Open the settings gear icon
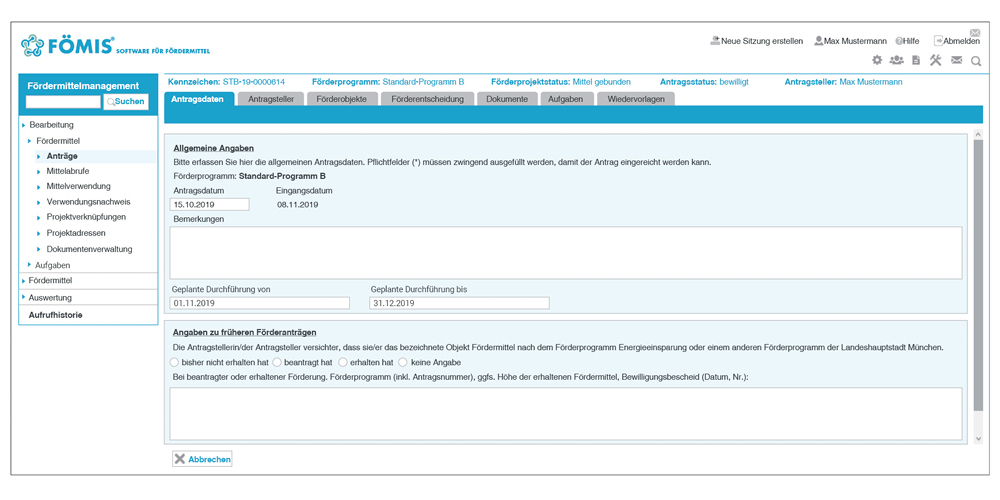This screenshot has height=500, width=1000. [877, 60]
